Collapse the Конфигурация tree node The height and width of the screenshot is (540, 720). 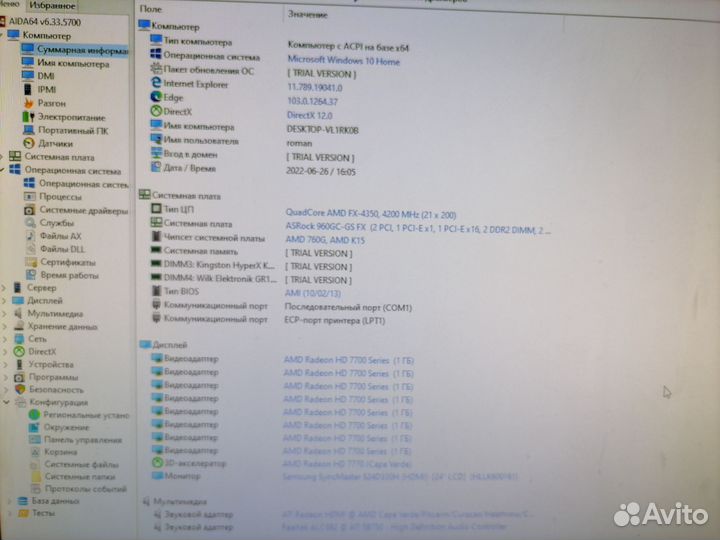(x=6, y=403)
